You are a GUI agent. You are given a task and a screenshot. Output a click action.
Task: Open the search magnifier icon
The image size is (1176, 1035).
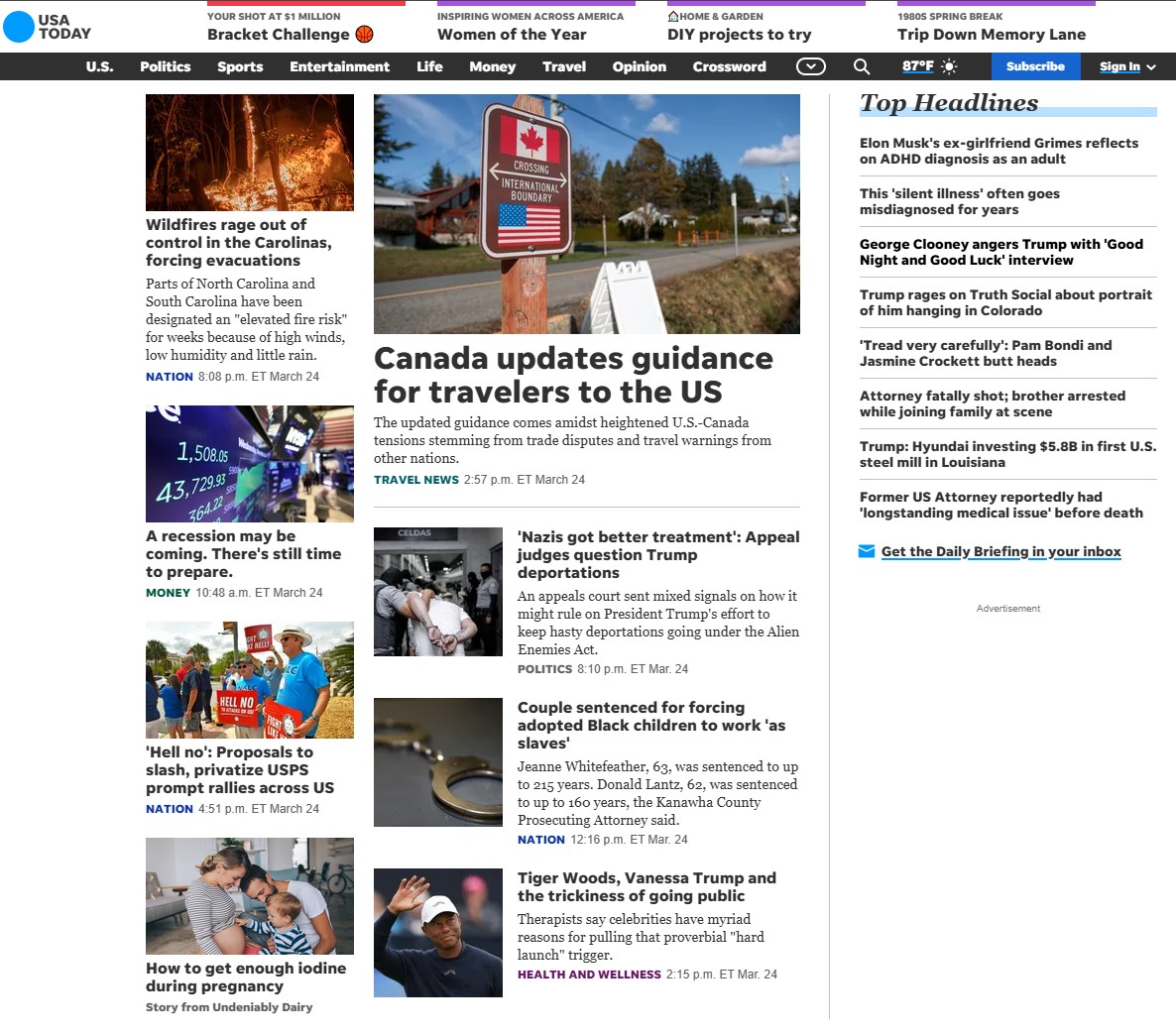coord(862,66)
